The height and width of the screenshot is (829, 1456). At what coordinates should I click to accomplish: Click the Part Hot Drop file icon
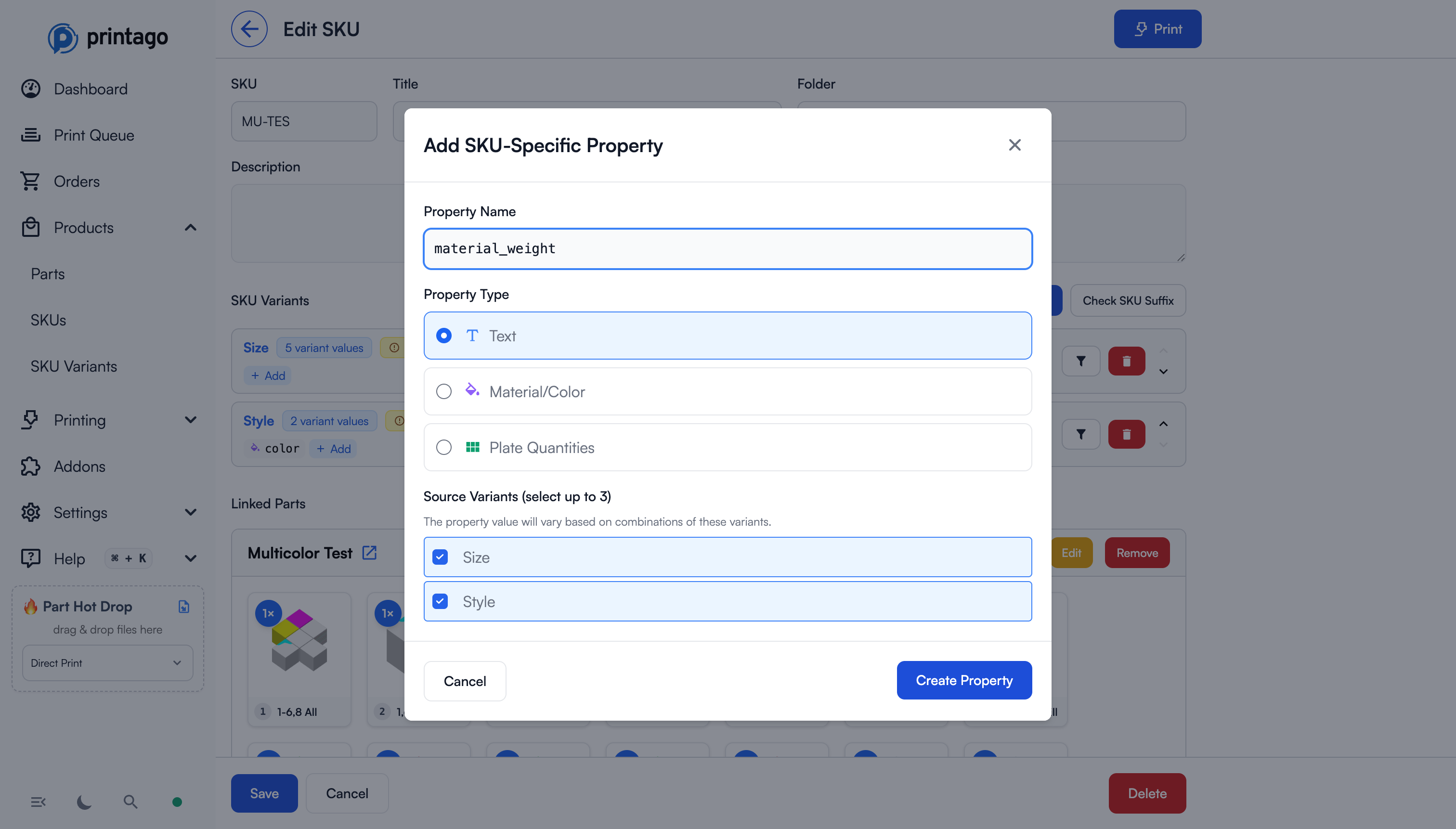[183, 607]
